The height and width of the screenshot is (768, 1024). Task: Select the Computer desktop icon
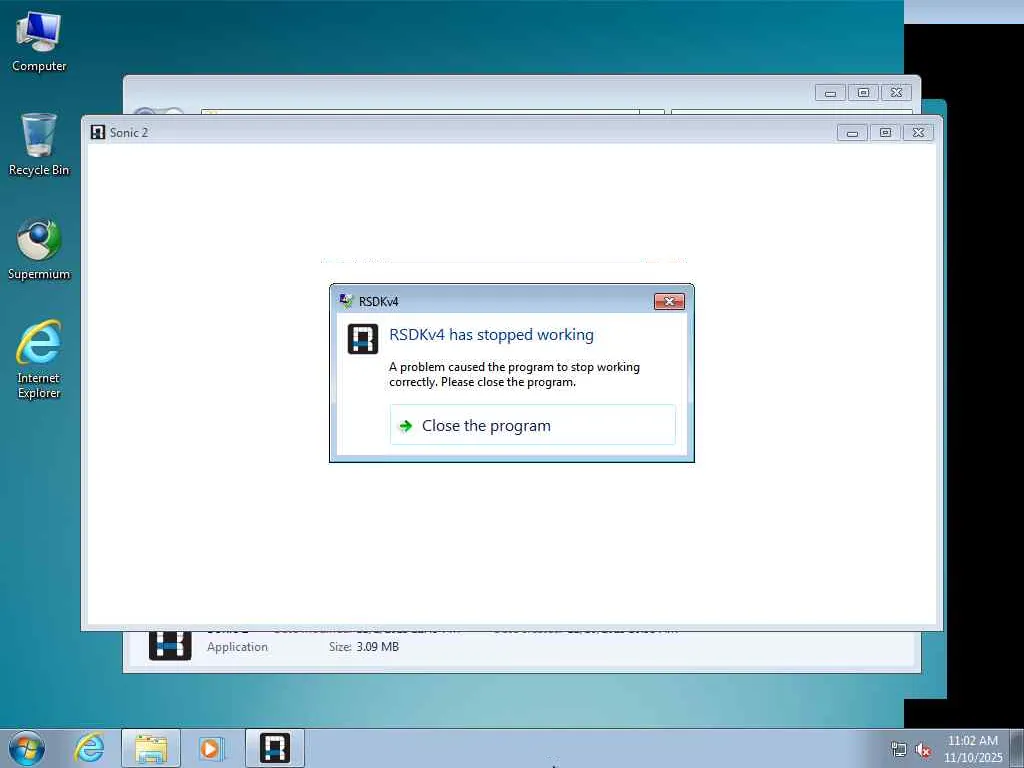(39, 42)
